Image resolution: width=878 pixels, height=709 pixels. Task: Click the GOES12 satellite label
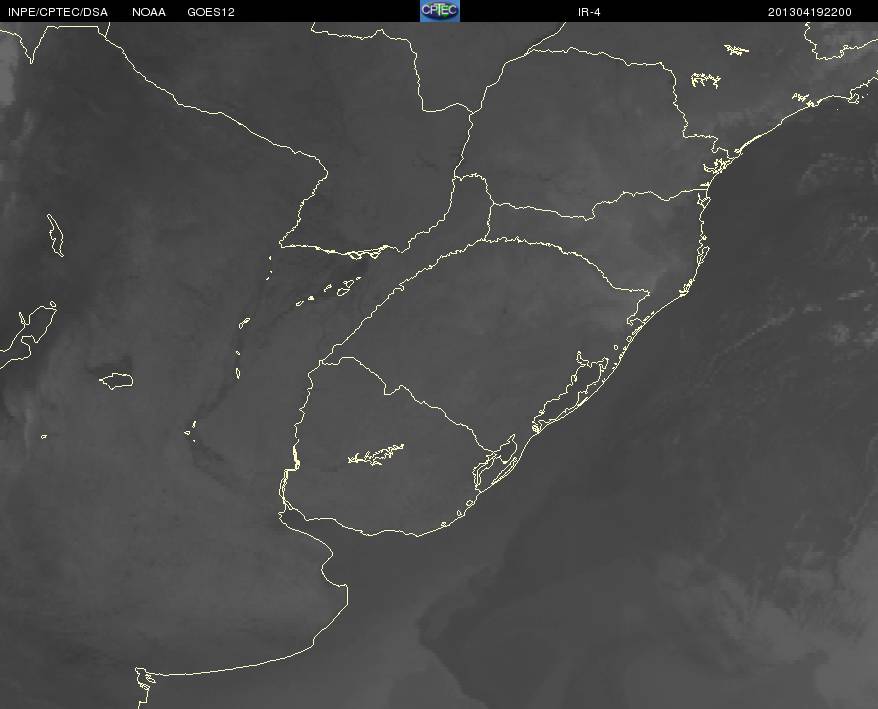(x=211, y=12)
